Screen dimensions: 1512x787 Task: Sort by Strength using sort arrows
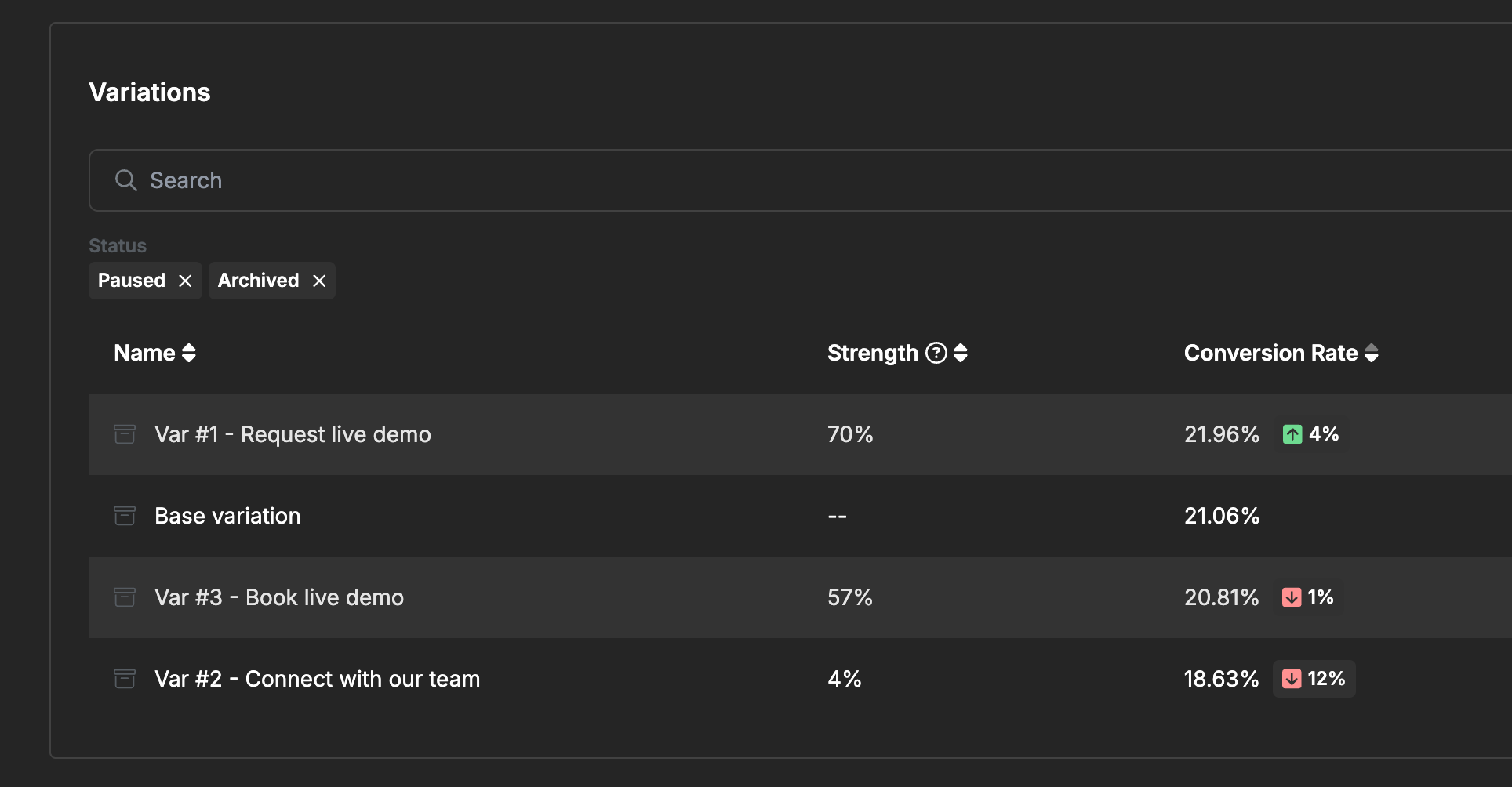click(961, 353)
